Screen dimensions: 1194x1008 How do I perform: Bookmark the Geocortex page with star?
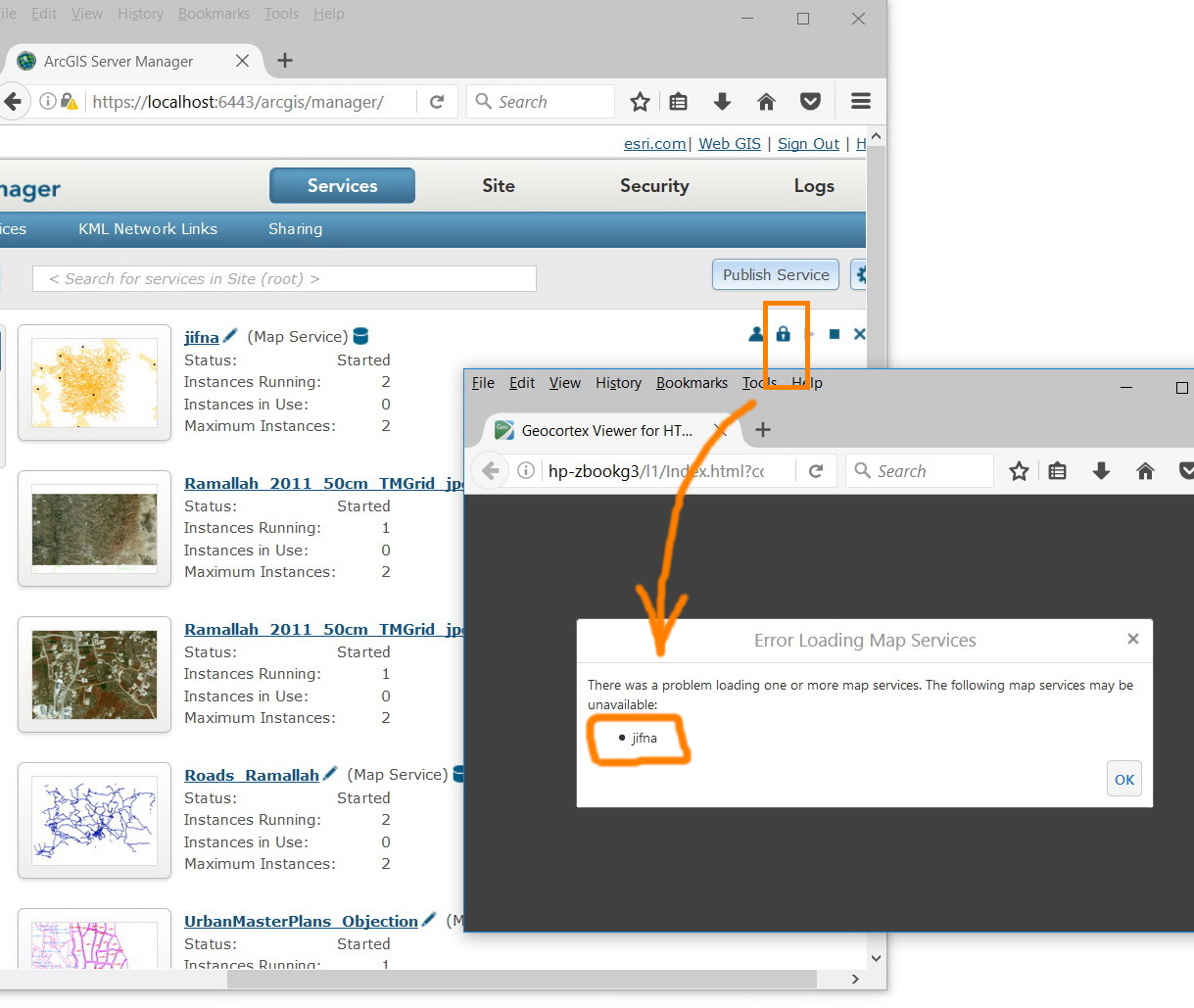click(1019, 471)
